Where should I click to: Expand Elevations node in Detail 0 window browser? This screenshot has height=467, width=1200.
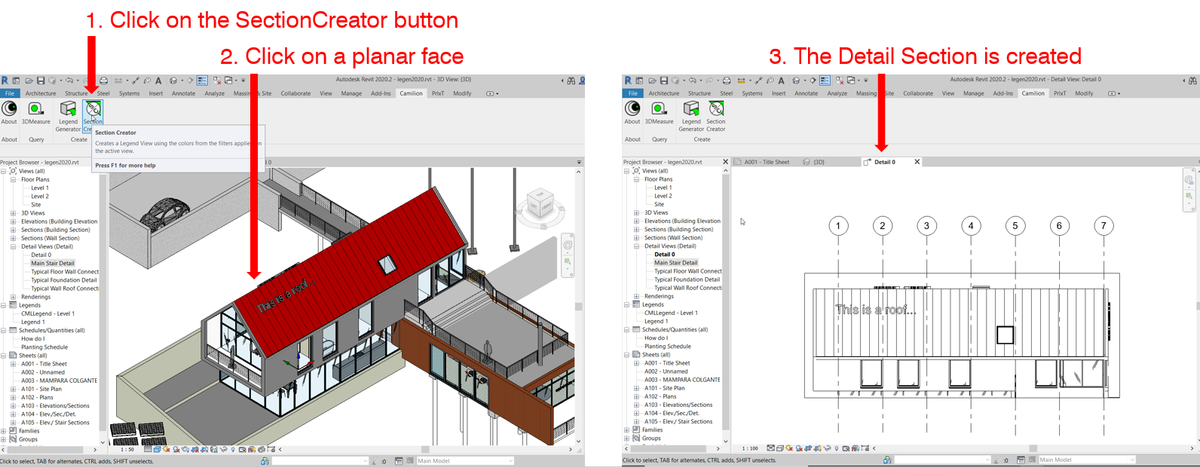coord(636,221)
